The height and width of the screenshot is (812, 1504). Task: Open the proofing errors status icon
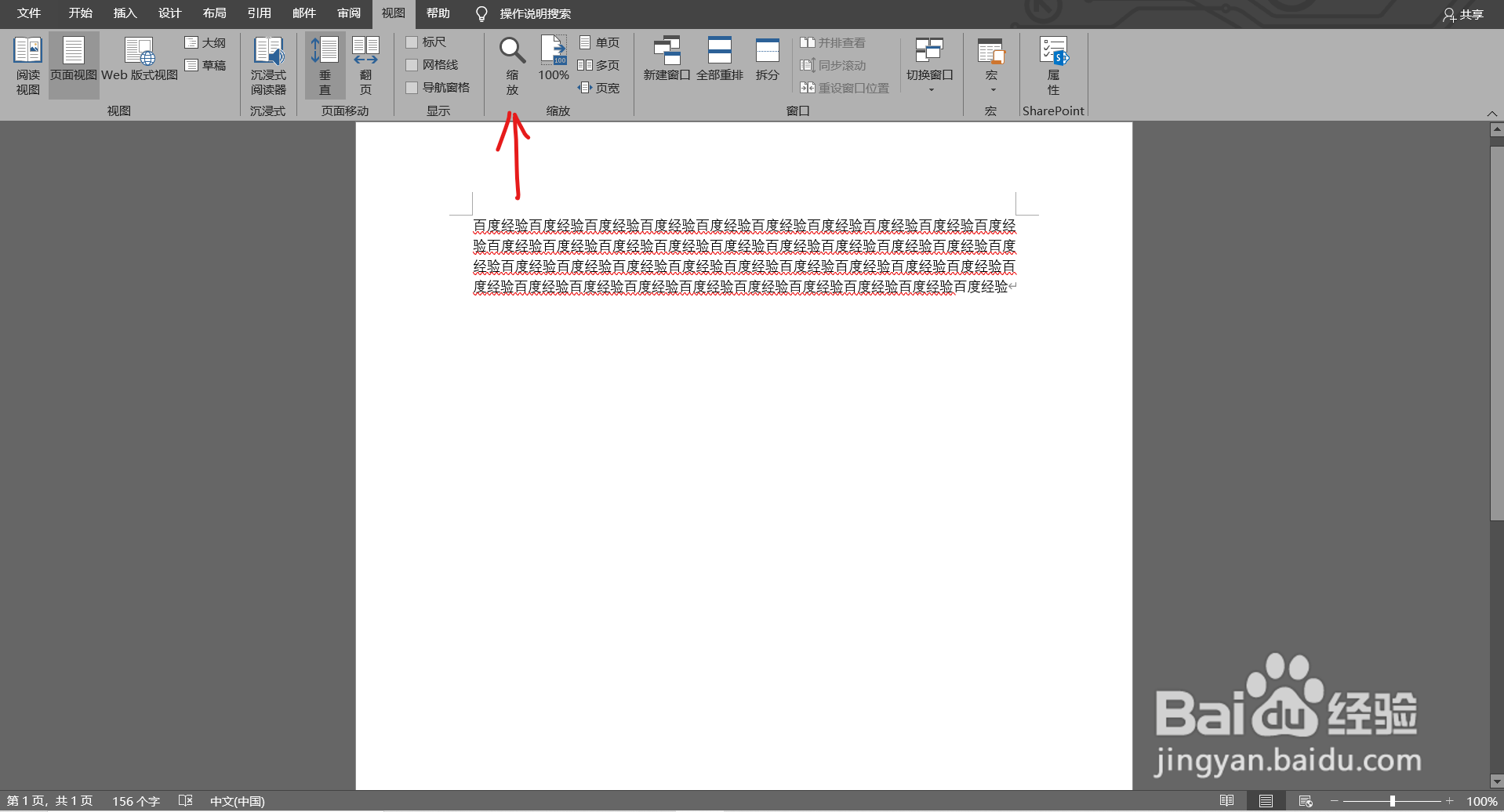[x=185, y=801]
